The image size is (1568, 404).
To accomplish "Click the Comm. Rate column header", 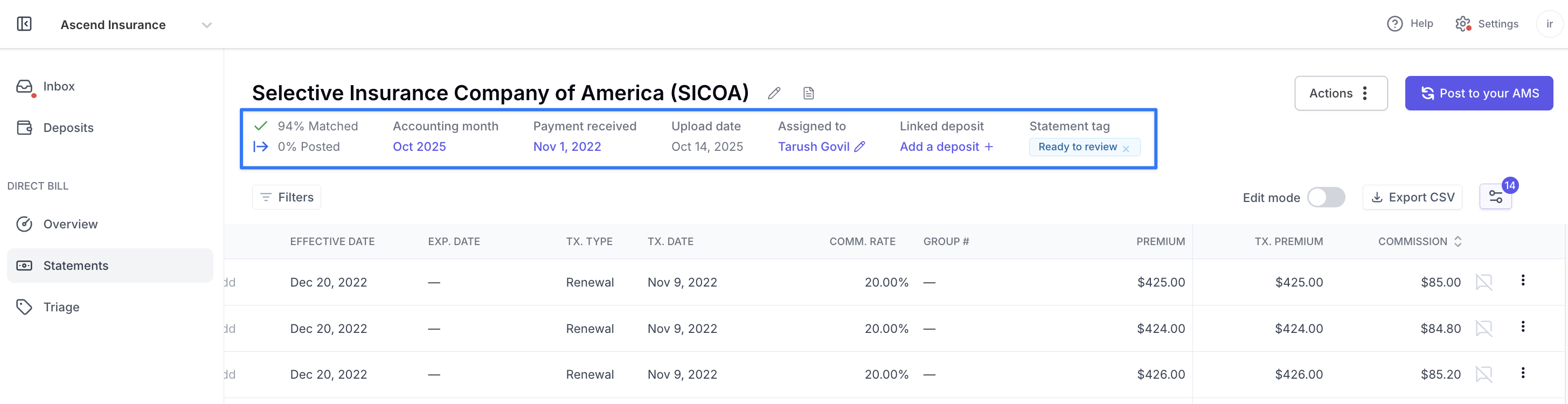I will 862,241.
